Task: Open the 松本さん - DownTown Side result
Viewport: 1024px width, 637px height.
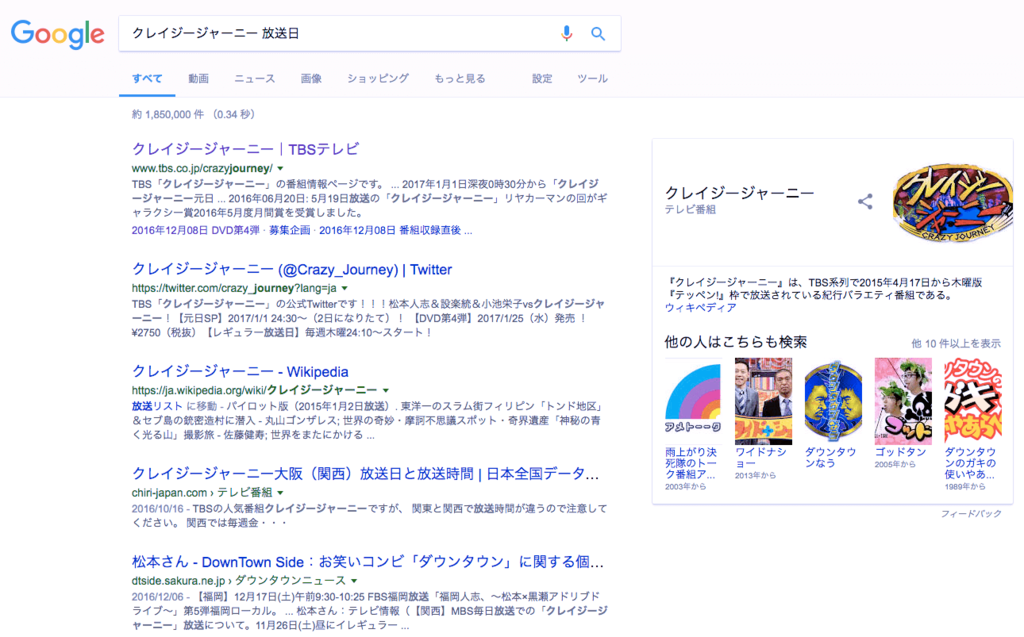Action: [368, 562]
